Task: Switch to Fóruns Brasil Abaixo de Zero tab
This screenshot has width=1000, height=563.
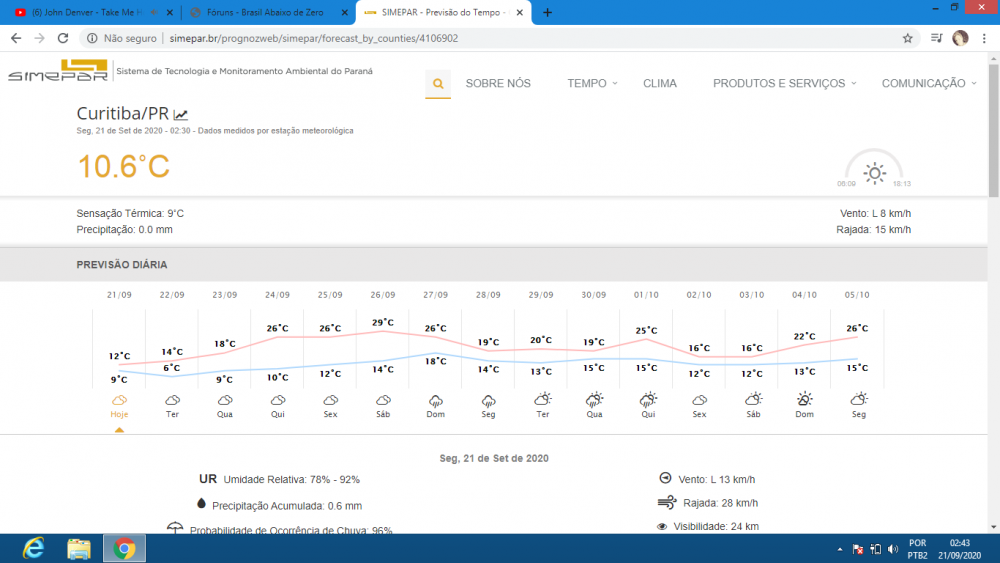Action: tap(263, 12)
